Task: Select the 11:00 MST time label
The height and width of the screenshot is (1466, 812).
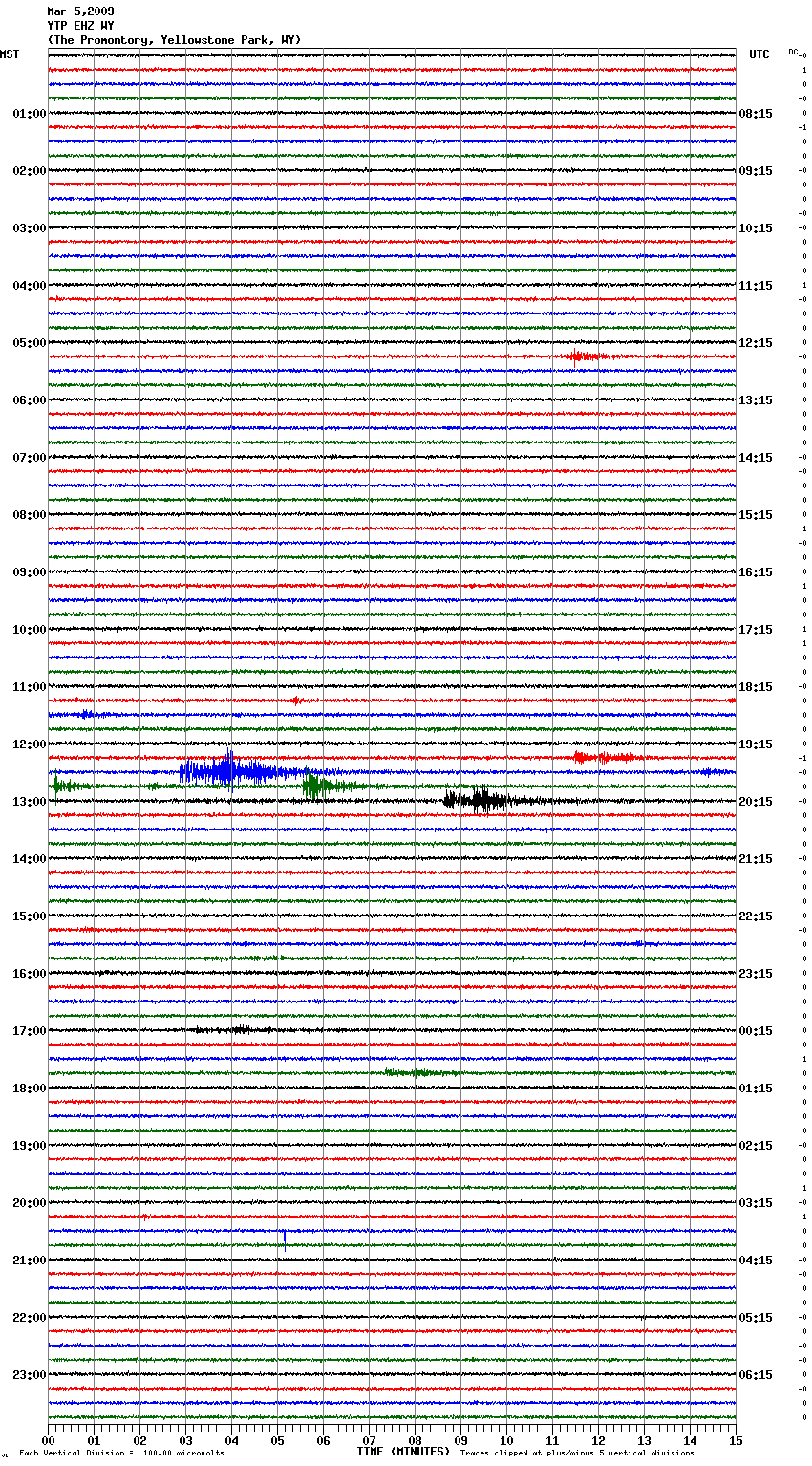Action: coord(29,687)
